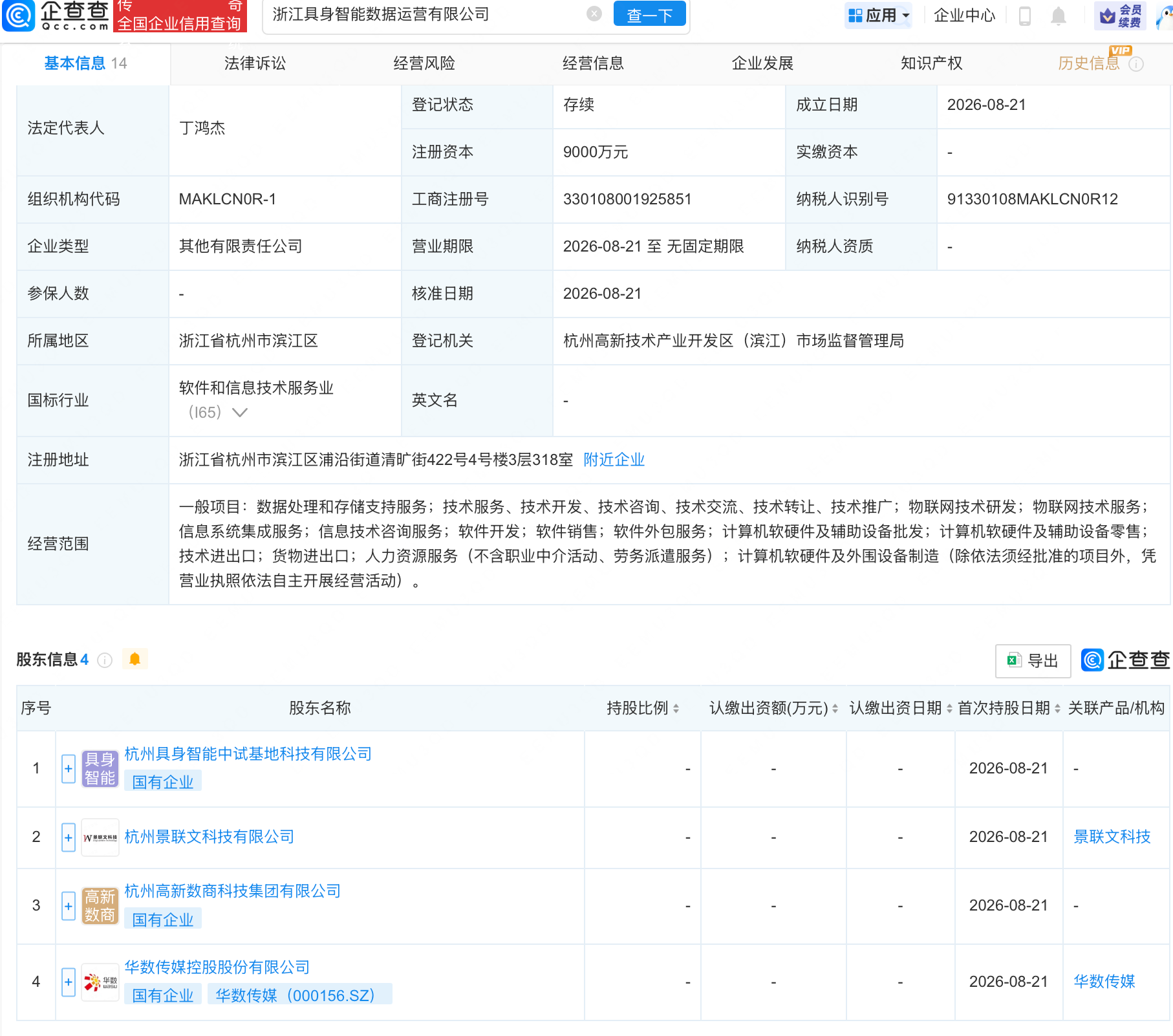This screenshot has height=1036, width=1173.
Task: Expand row 1 shareholder 杭州具身智能中试基地
Action: coord(69,769)
